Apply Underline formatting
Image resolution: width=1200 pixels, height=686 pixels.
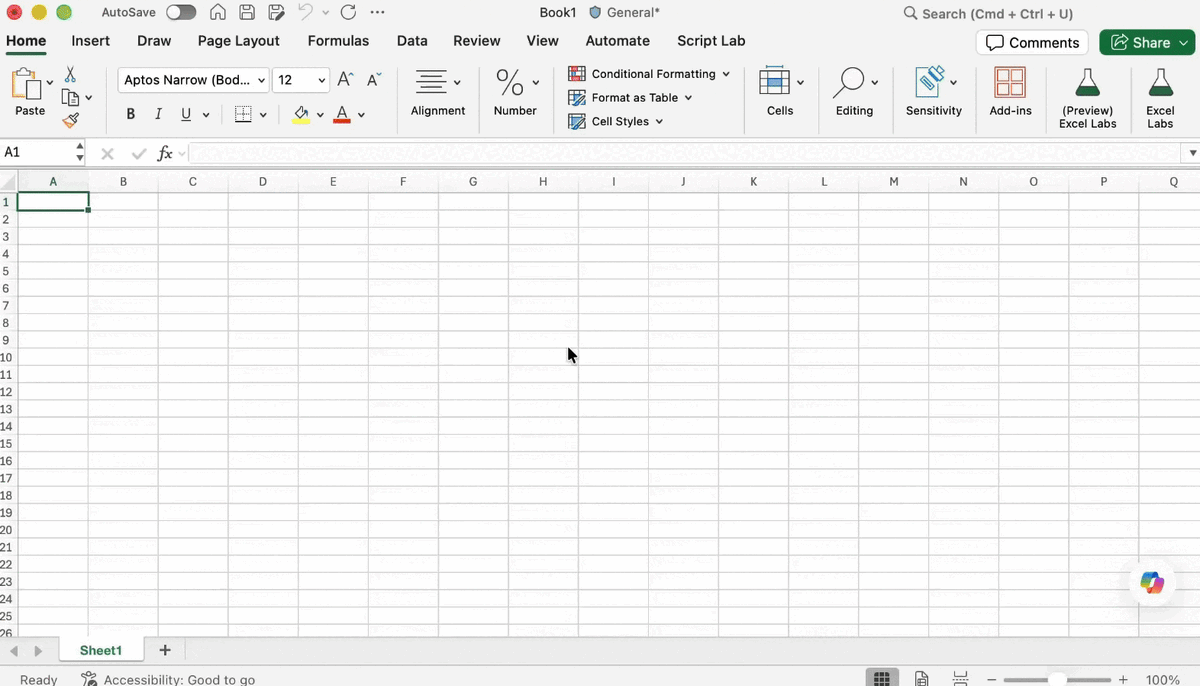pos(186,114)
